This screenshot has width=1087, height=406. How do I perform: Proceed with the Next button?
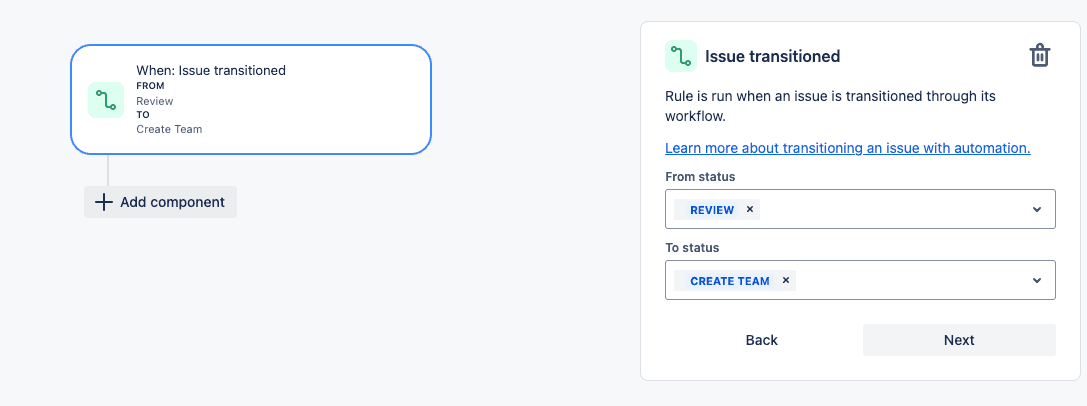tap(959, 340)
